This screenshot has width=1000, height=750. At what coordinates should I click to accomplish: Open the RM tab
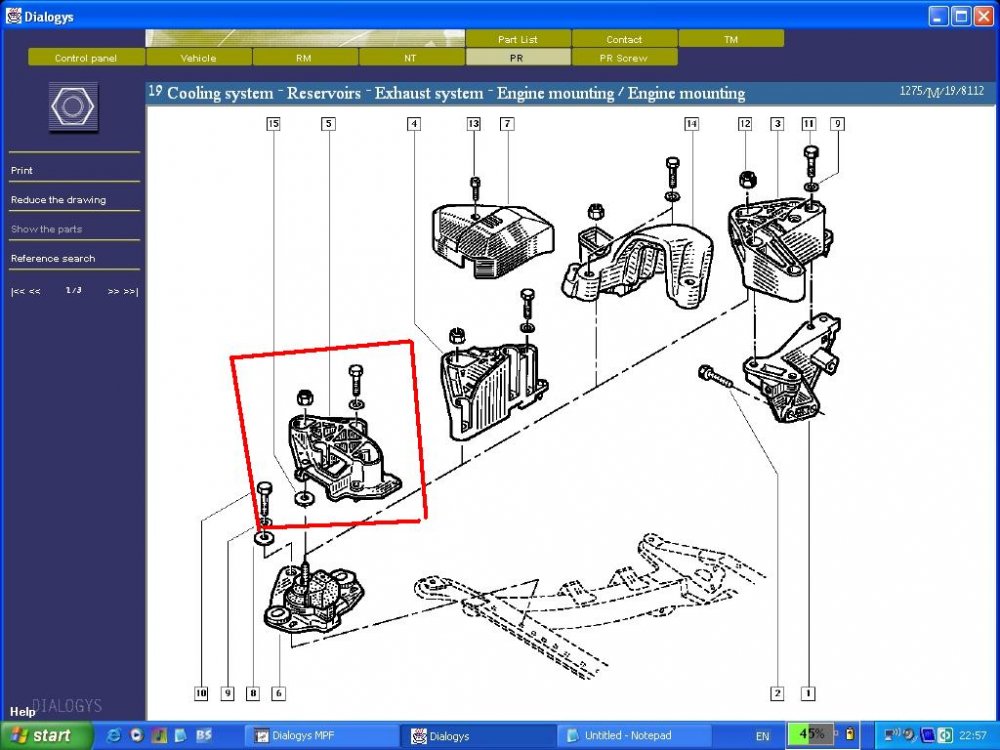304,57
